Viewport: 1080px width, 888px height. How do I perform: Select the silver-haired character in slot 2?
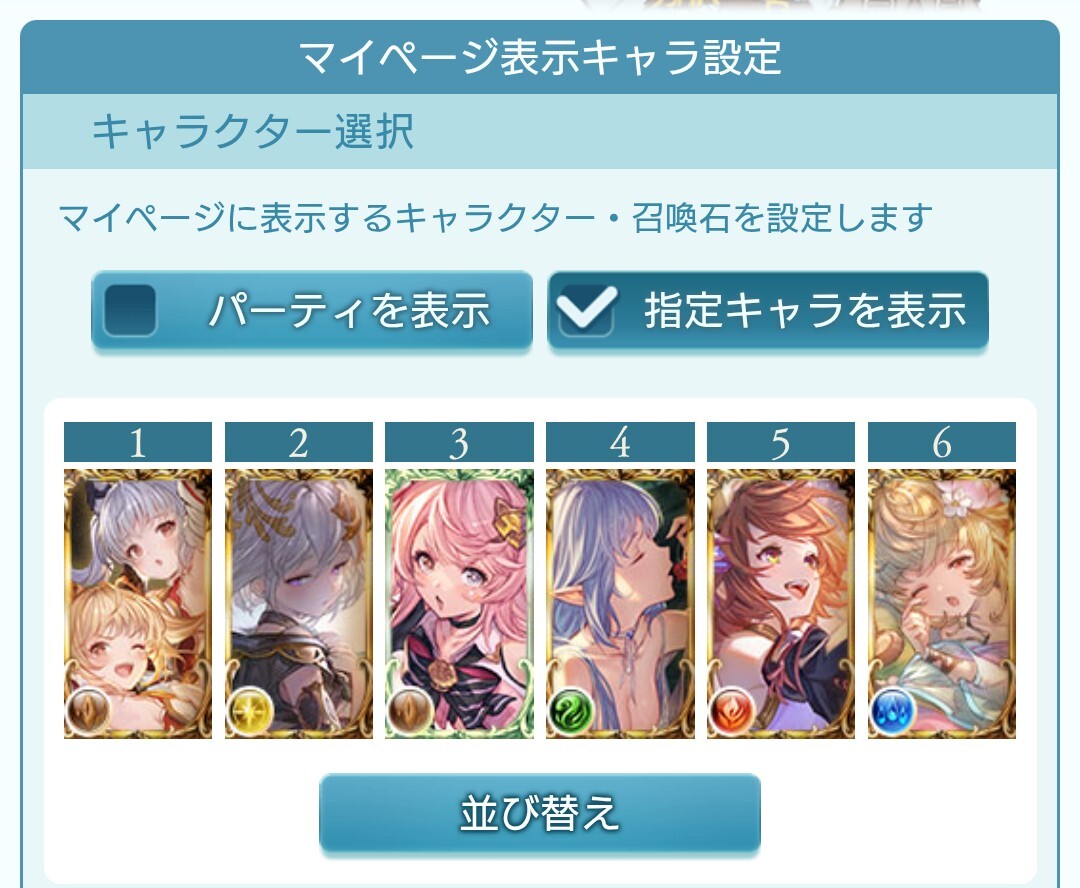point(299,603)
